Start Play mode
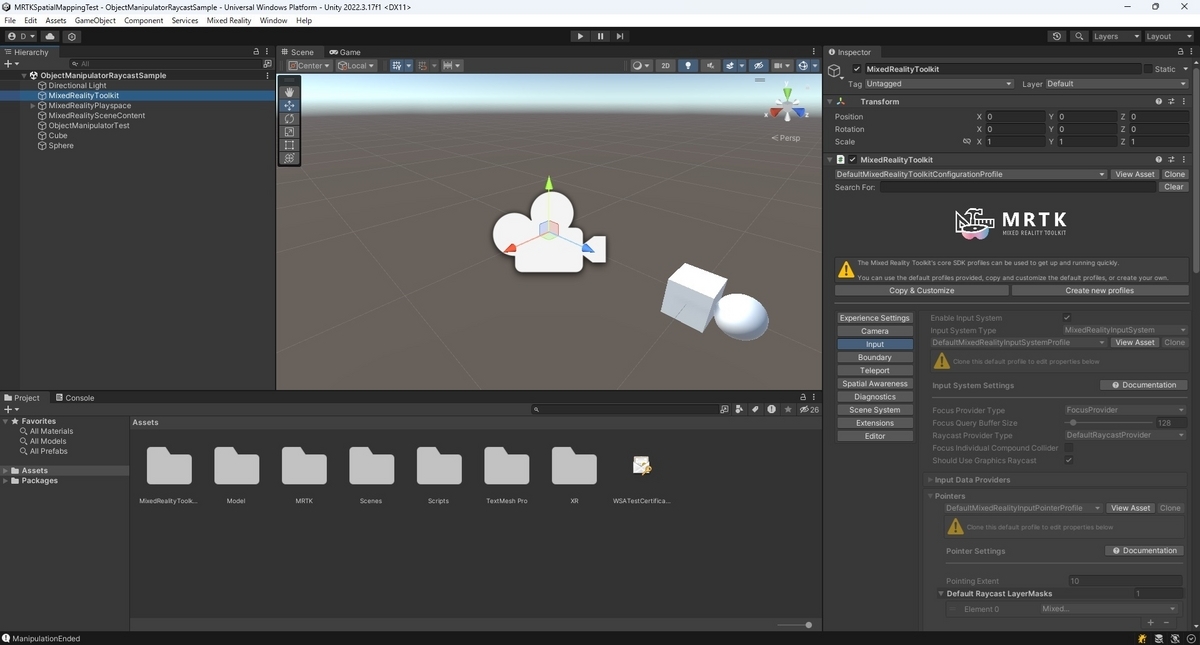The width and height of the screenshot is (1200, 645). point(580,36)
